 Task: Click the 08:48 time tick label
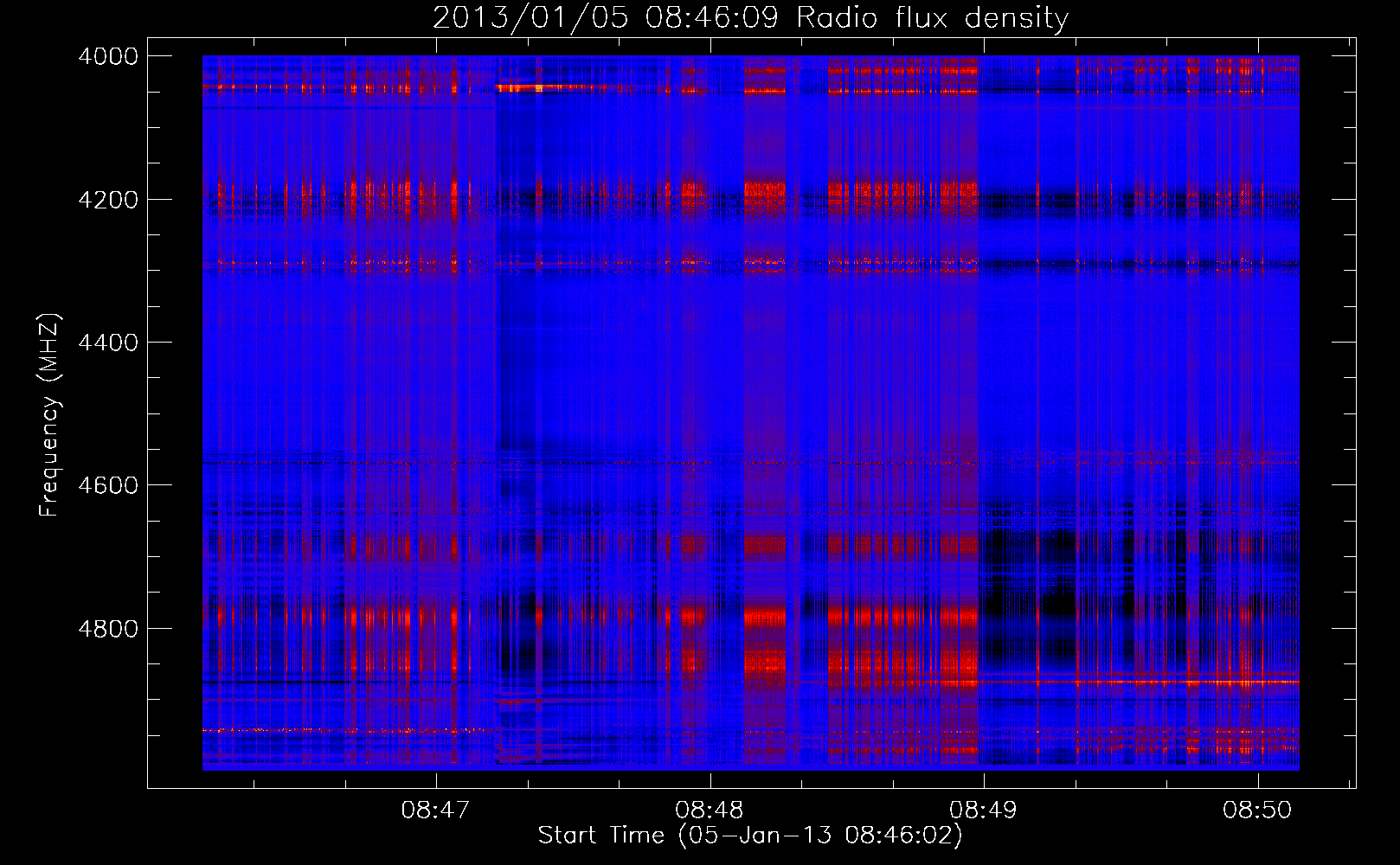click(x=710, y=811)
